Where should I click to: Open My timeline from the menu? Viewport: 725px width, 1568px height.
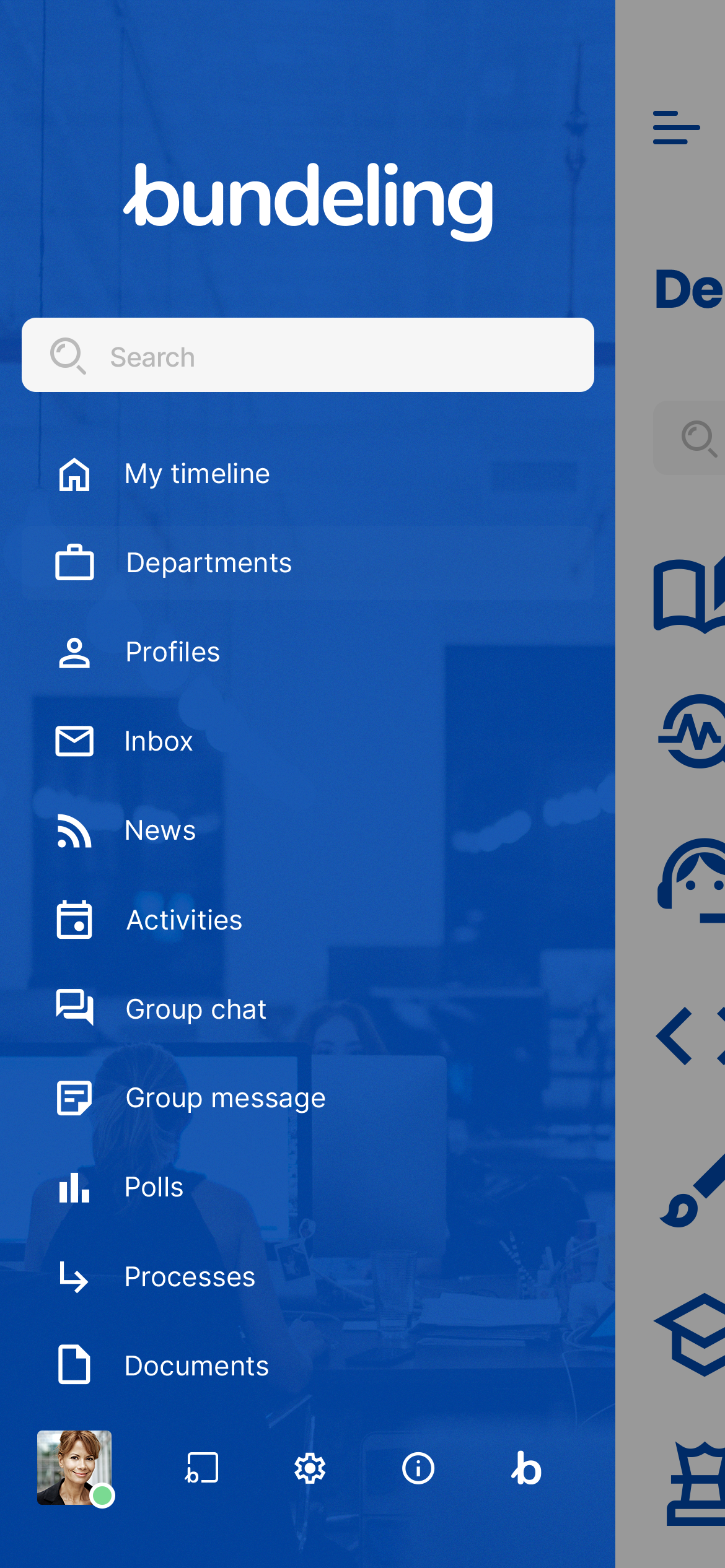pyautogui.click(x=307, y=474)
